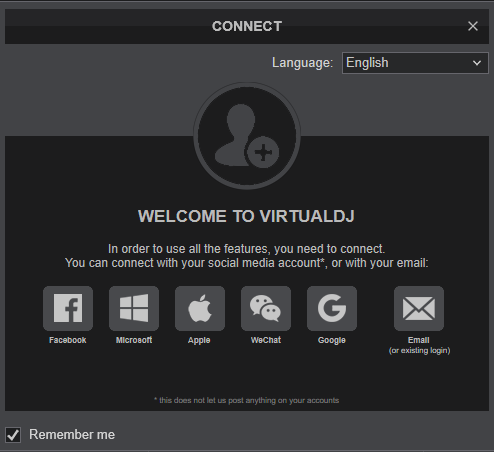Screen dimensions: 494x452
Task: Click the CONNECT title bar
Action: coord(247,26)
